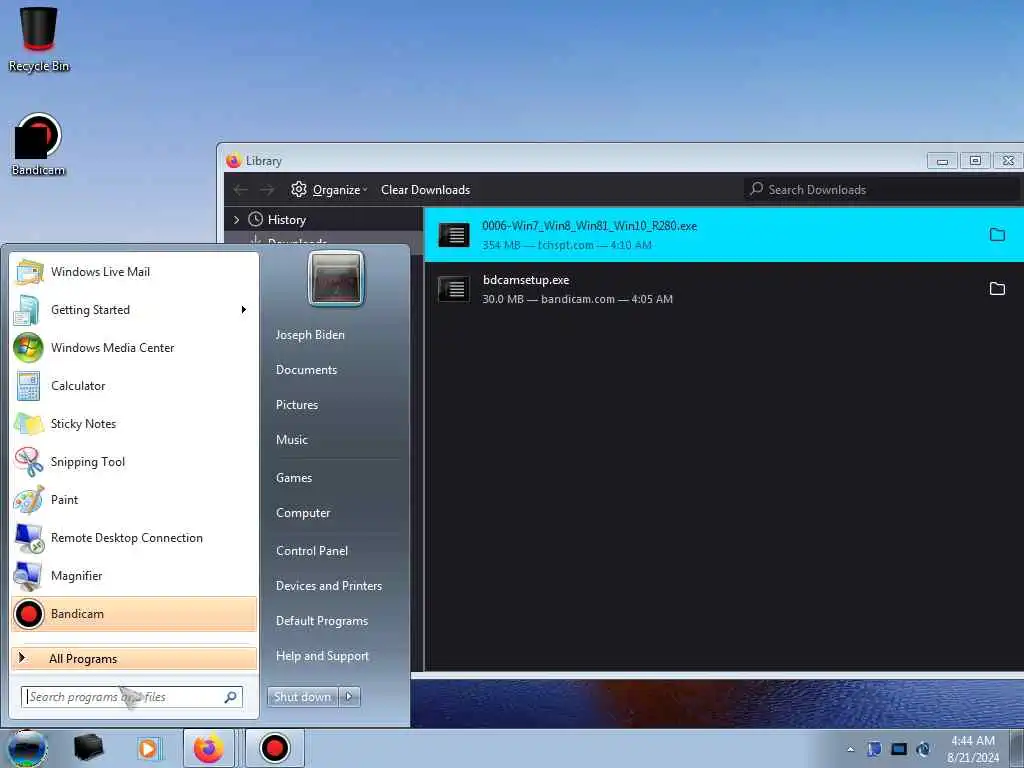Open Remote Desktop Connection icon

(29, 538)
